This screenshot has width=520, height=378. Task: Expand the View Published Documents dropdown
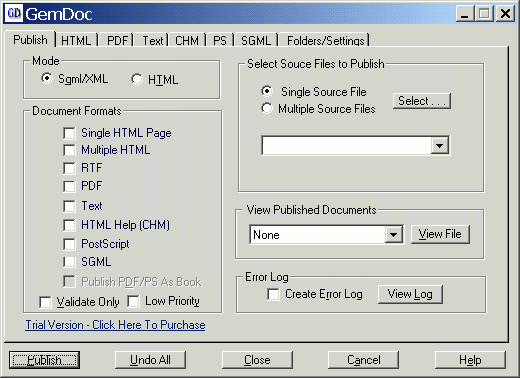pos(393,235)
